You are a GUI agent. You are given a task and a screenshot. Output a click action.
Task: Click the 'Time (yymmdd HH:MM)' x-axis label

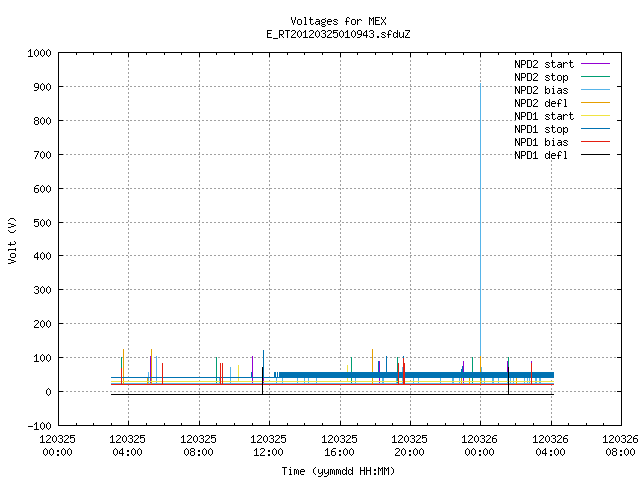click(338, 471)
